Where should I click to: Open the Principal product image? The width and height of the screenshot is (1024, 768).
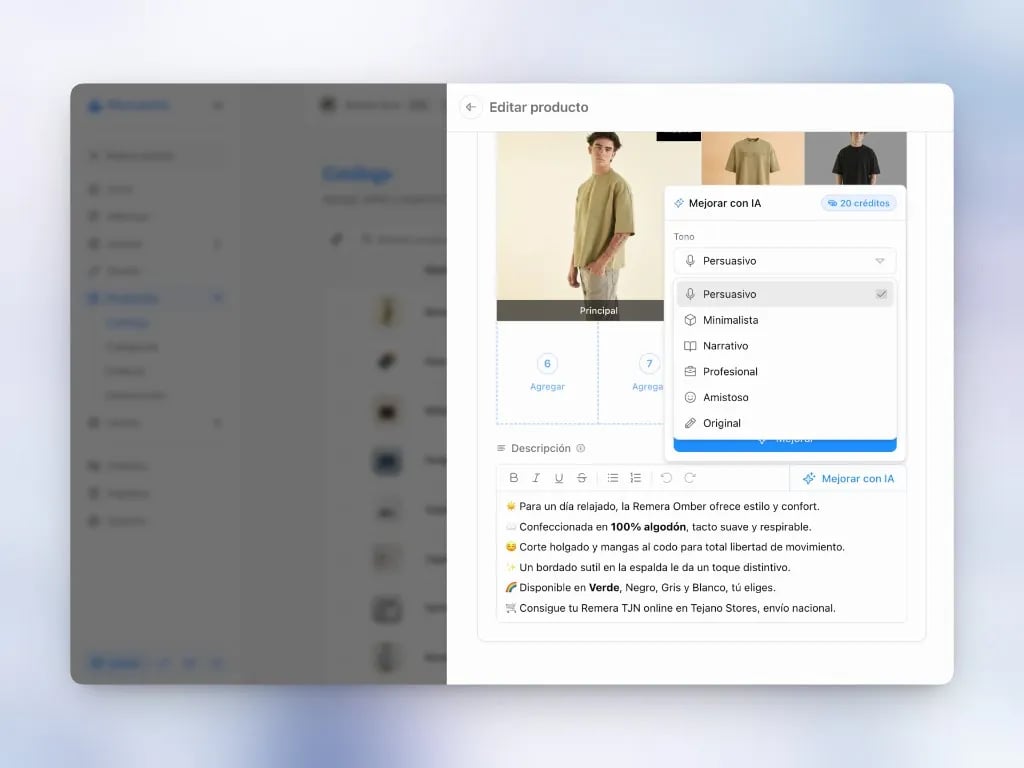tap(580, 226)
